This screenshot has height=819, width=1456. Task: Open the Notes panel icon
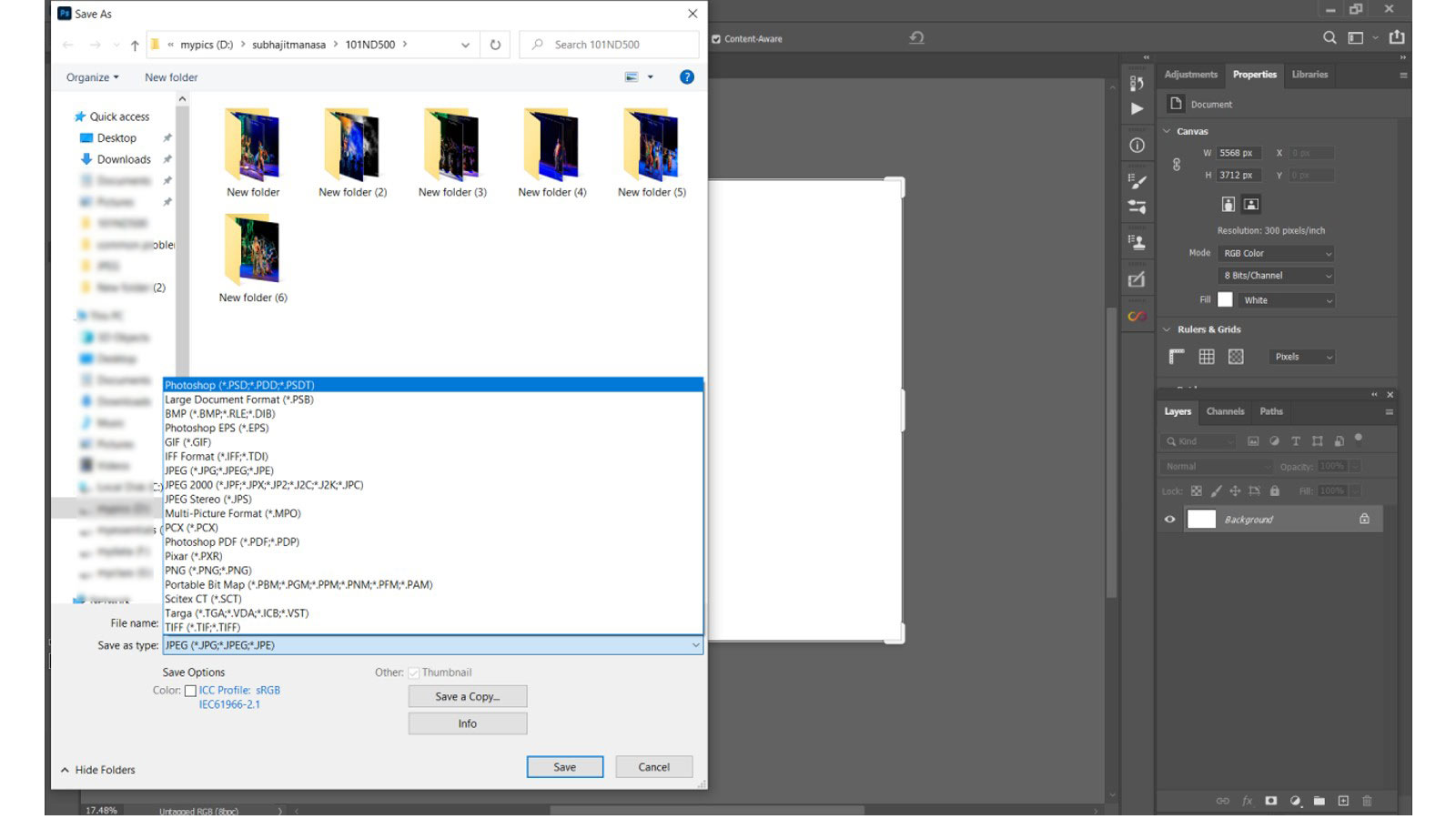(1137, 279)
